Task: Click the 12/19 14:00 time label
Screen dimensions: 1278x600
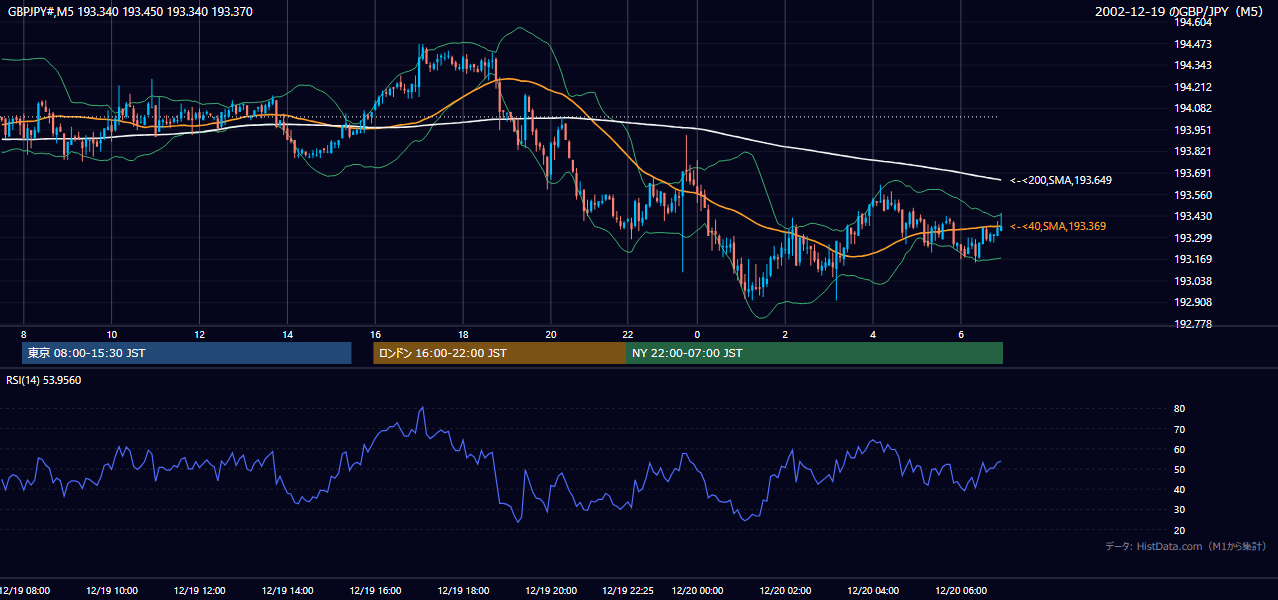Action: [288, 591]
